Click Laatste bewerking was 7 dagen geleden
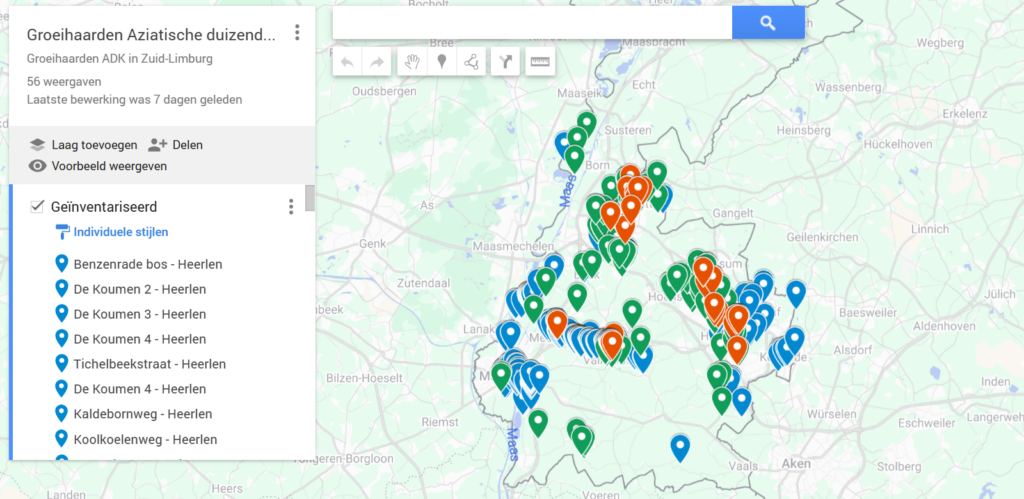1024x499 pixels. pos(135,100)
